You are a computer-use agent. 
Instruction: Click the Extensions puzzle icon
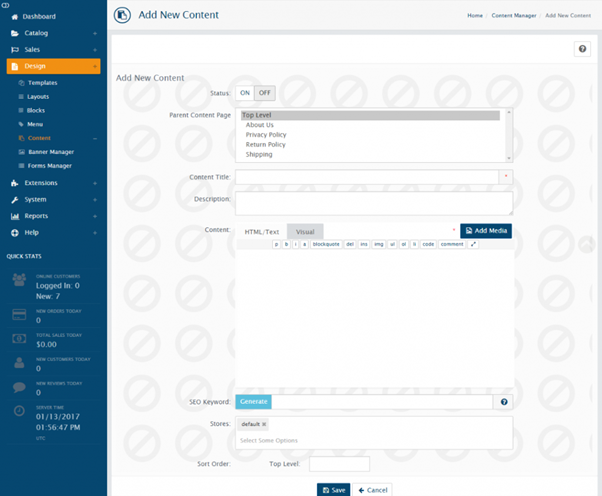click(x=14, y=183)
